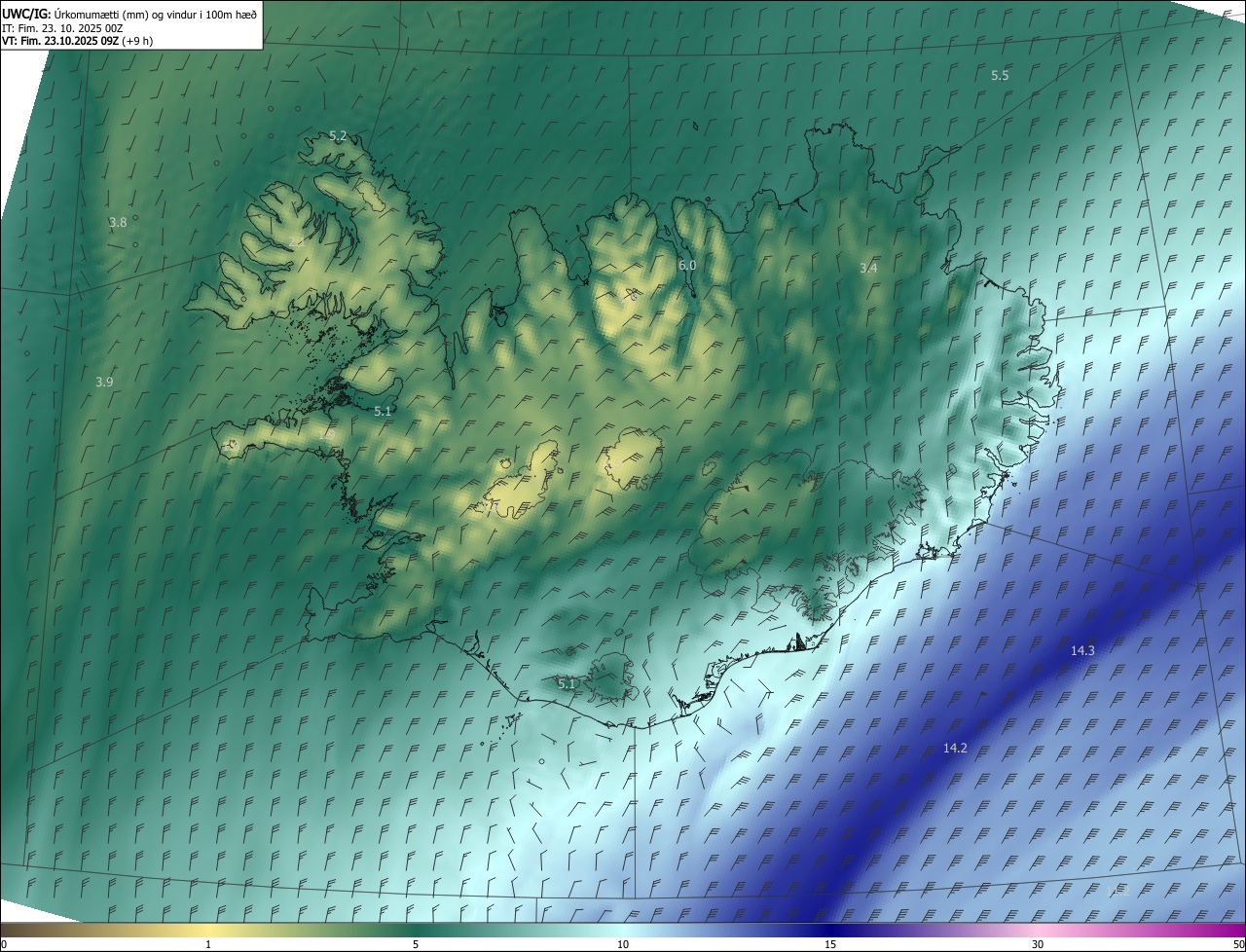Click the 3.4 value label in northeast Iceland

pyautogui.click(x=869, y=267)
